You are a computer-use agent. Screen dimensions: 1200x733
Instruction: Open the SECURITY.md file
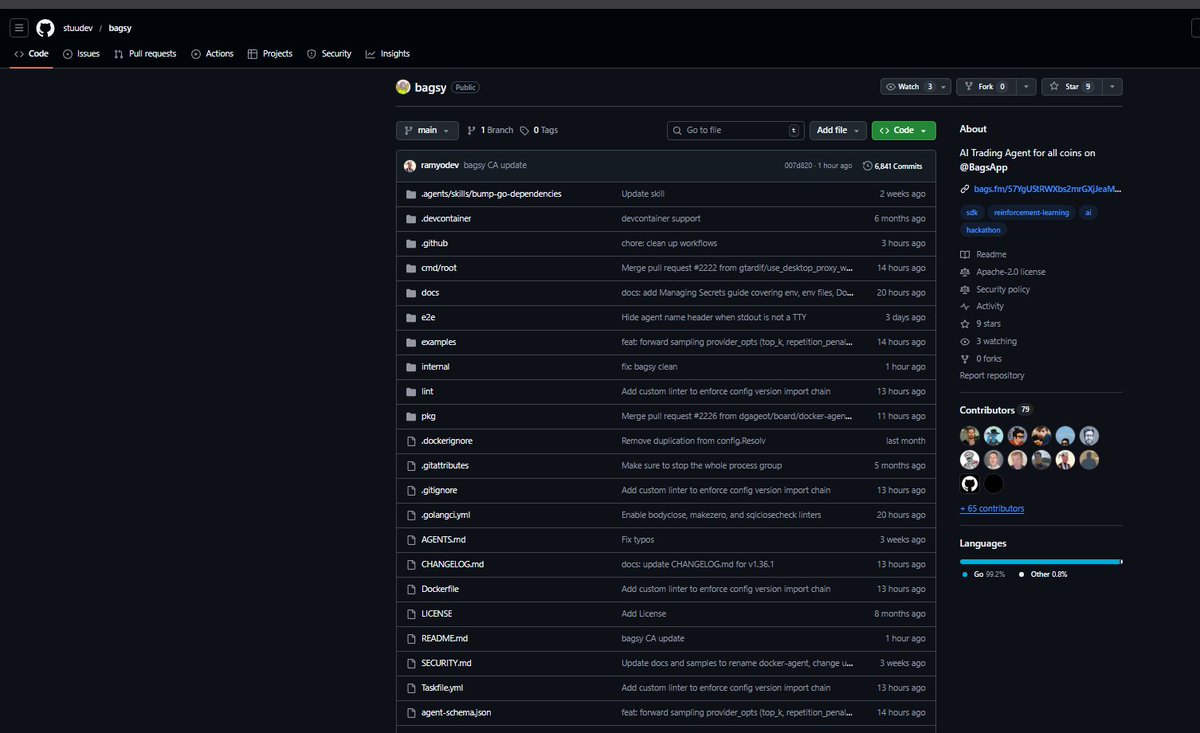coord(446,663)
